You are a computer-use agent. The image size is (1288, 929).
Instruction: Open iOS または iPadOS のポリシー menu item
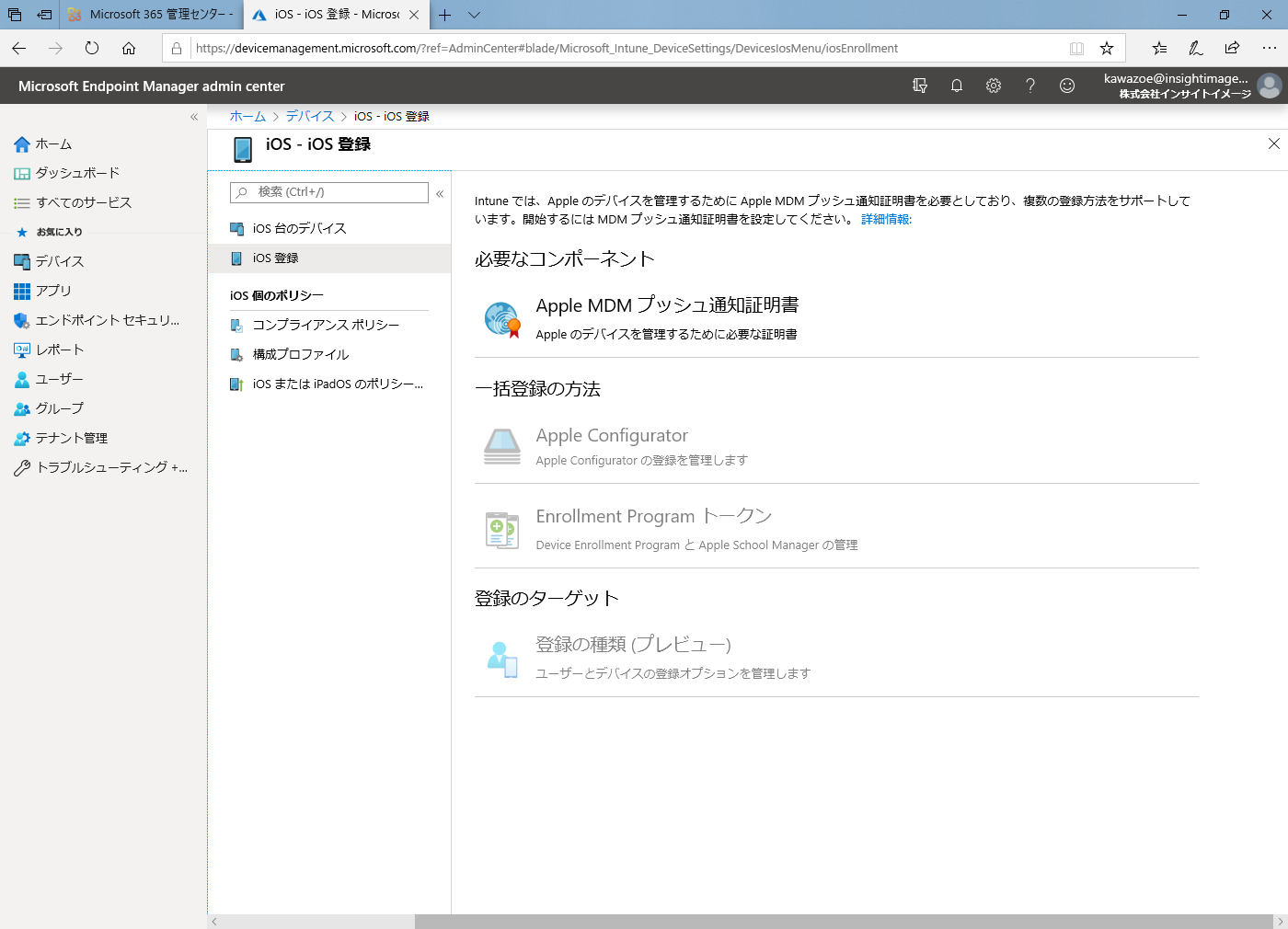pyautogui.click(x=329, y=384)
